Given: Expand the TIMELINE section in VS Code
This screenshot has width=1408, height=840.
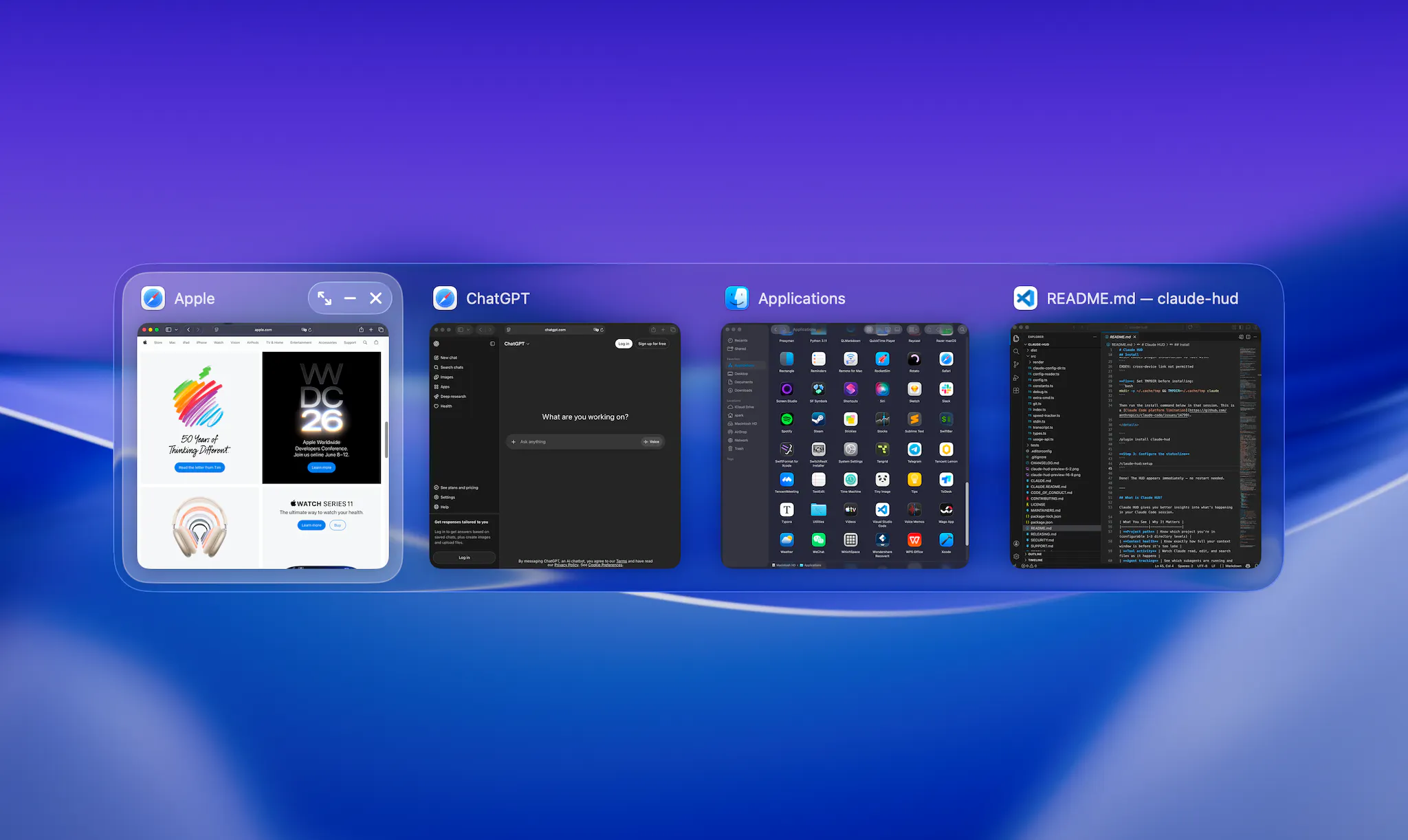Looking at the screenshot, I should 1033,560.
